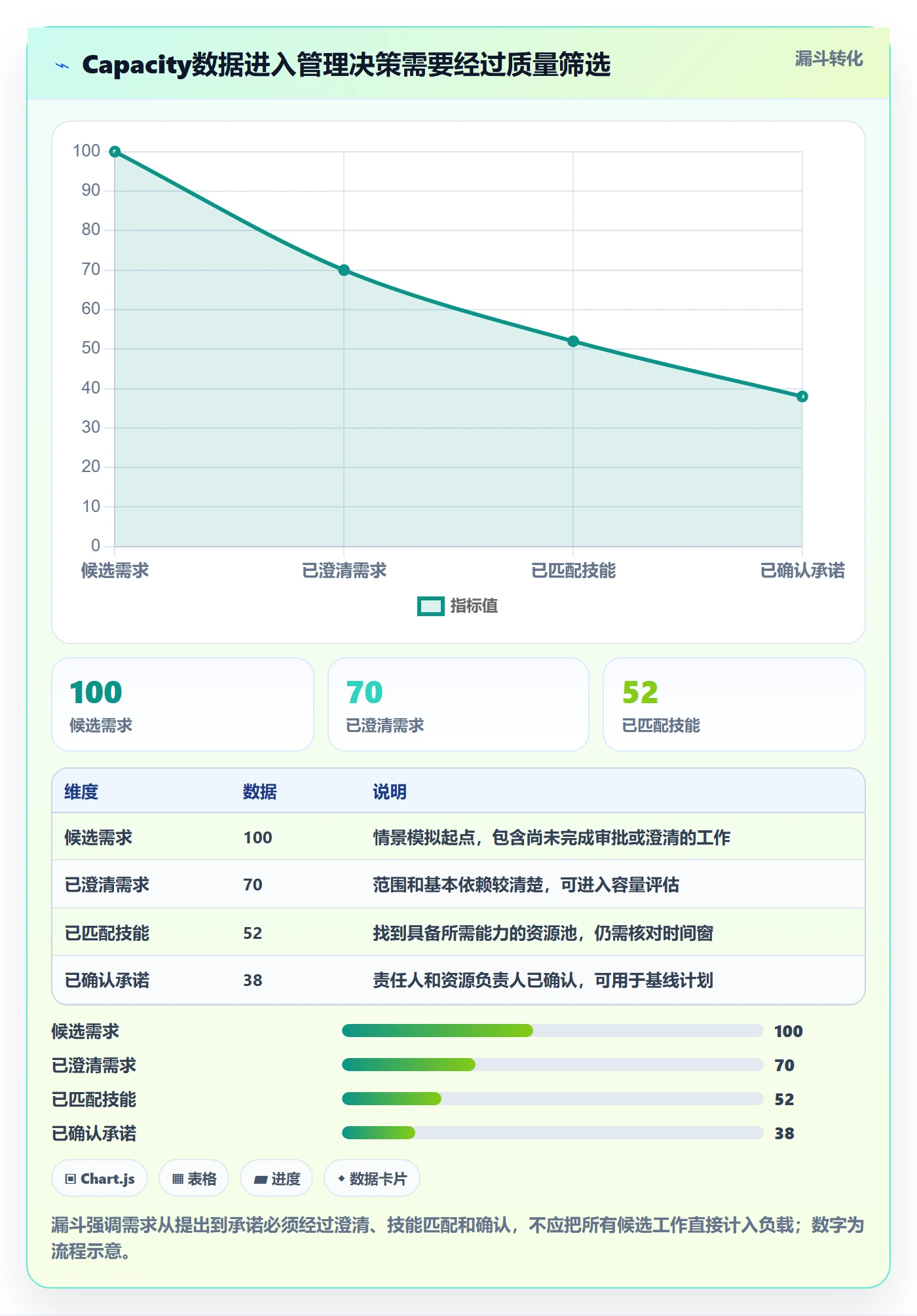917x1316 pixels.
Task: Click the 数据 column header
Action: pos(260,792)
